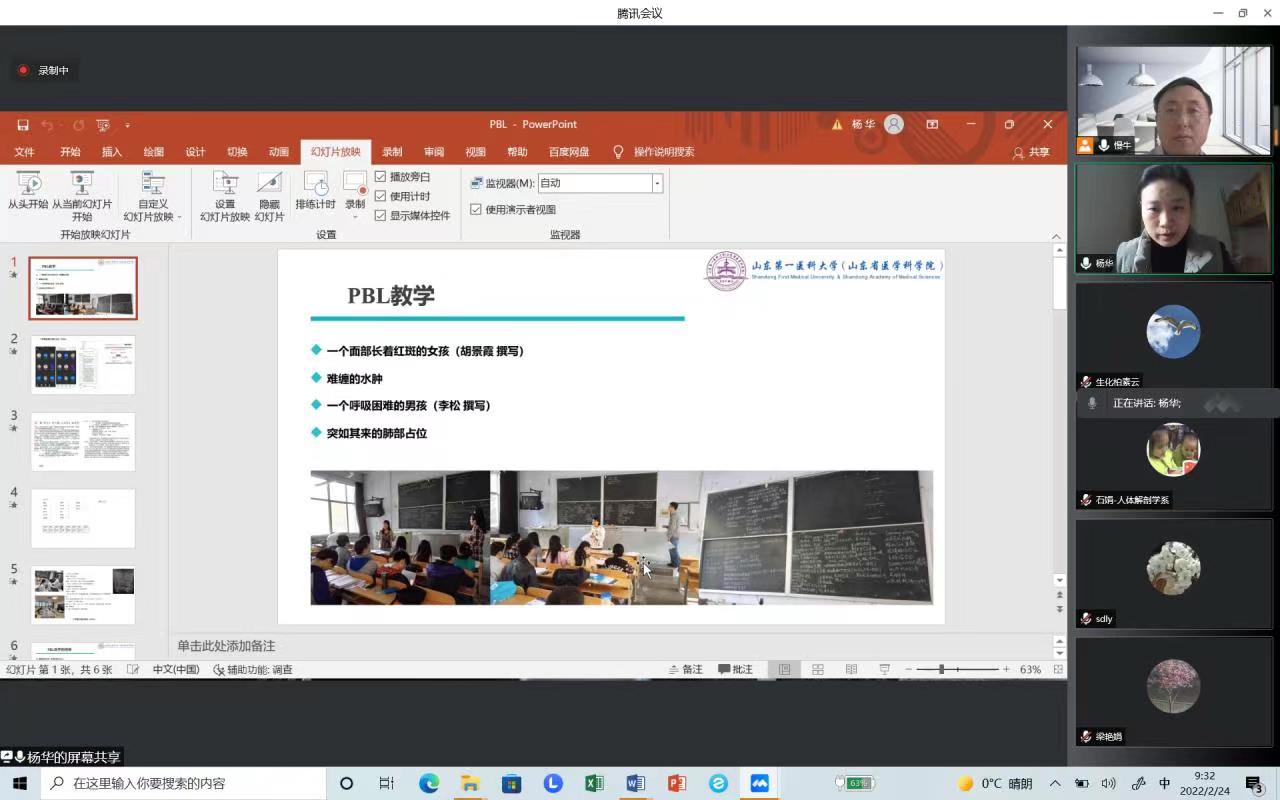Screen dimensions: 1280x800
Task: Click the 从头开始 slideshow icon
Action: [29, 184]
